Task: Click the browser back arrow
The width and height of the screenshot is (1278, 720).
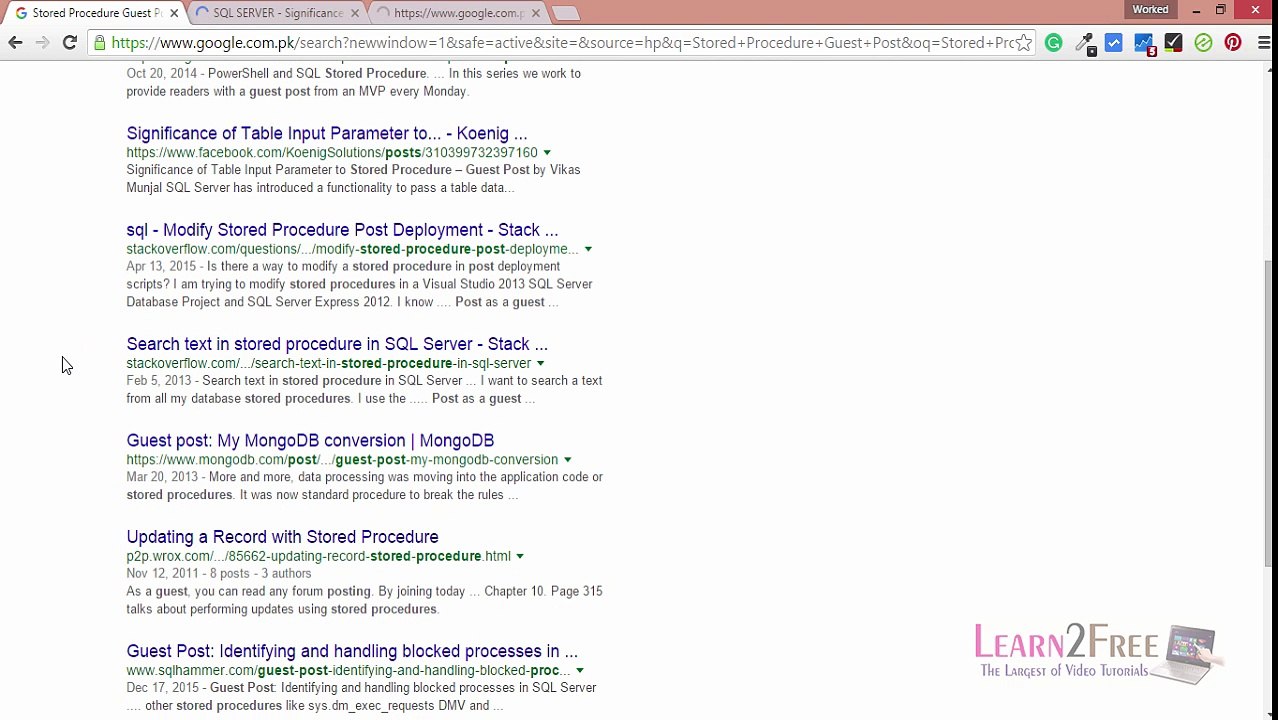Action: click(x=15, y=43)
